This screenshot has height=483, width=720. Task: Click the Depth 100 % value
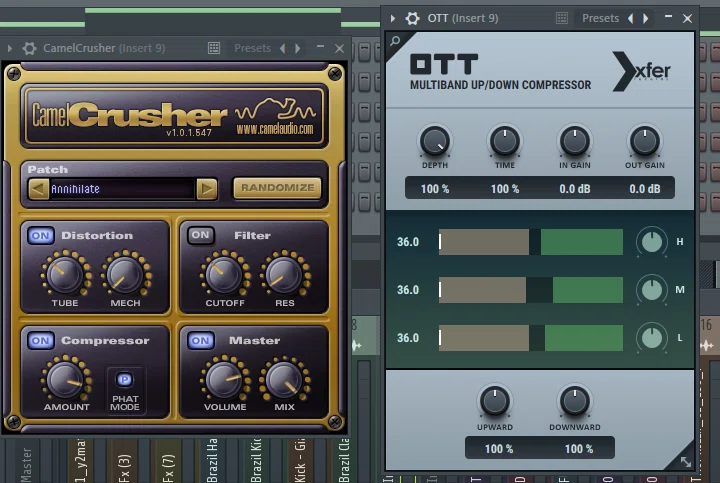pyautogui.click(x=435, y=189)
